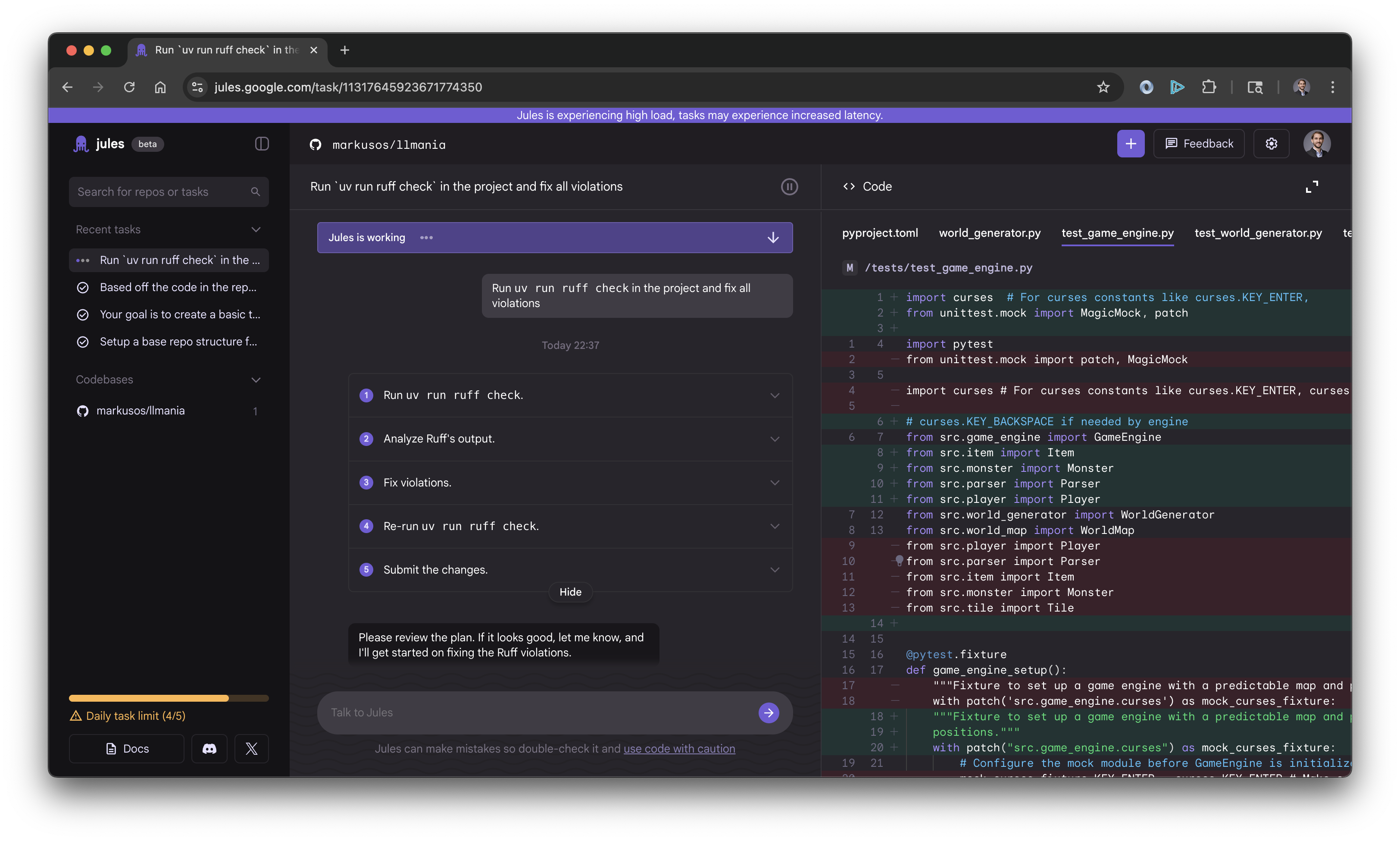1400x841 pixels.
Task: Jump down via arrow in Jules is working bar
Action: pyautogui.click(x=773, y=238)
